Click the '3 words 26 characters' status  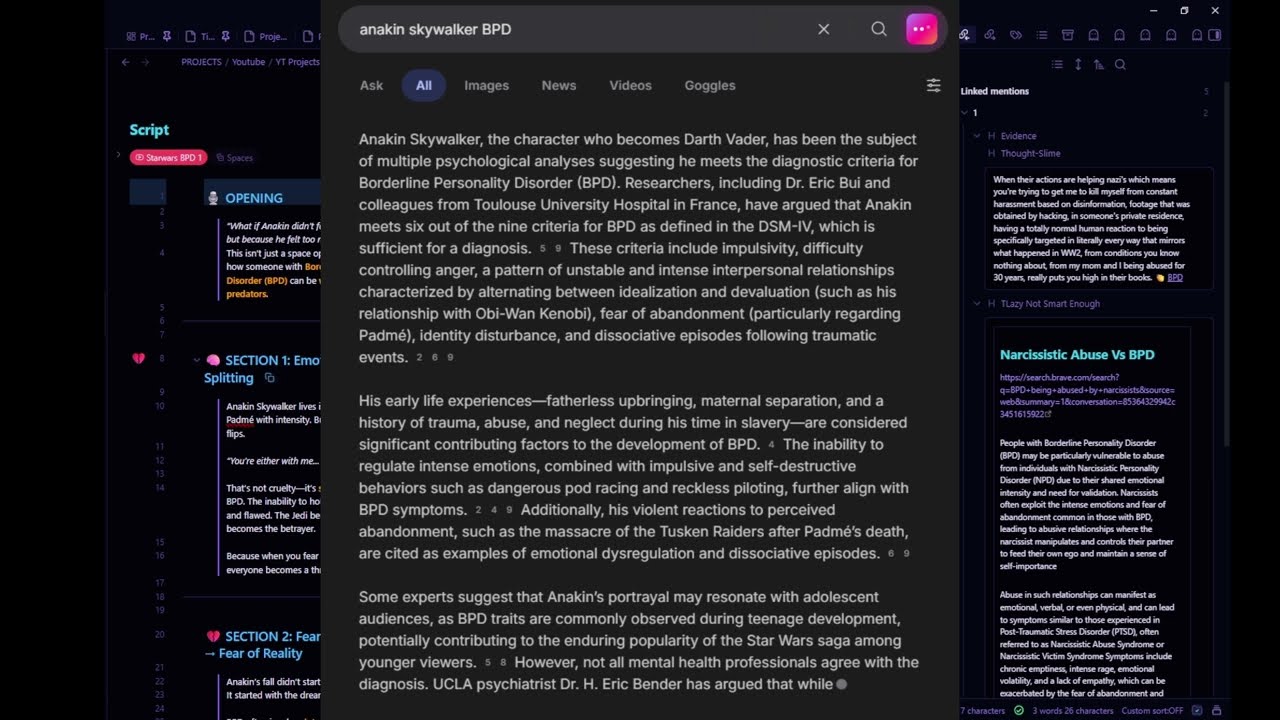pyautogui.click(x=1073, y=711)
